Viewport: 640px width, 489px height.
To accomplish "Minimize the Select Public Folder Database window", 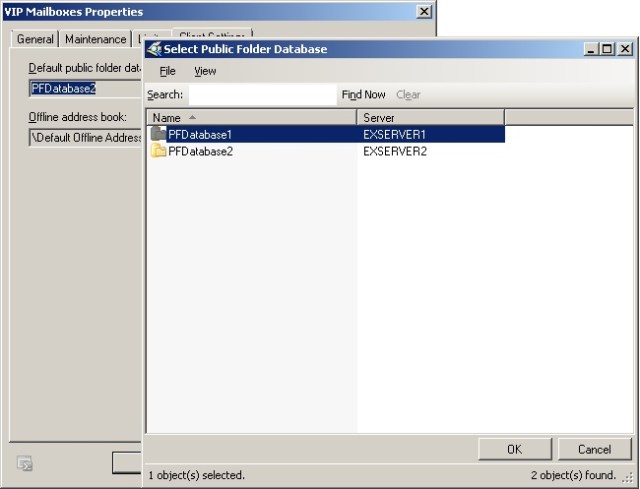I will pos(592,48).
